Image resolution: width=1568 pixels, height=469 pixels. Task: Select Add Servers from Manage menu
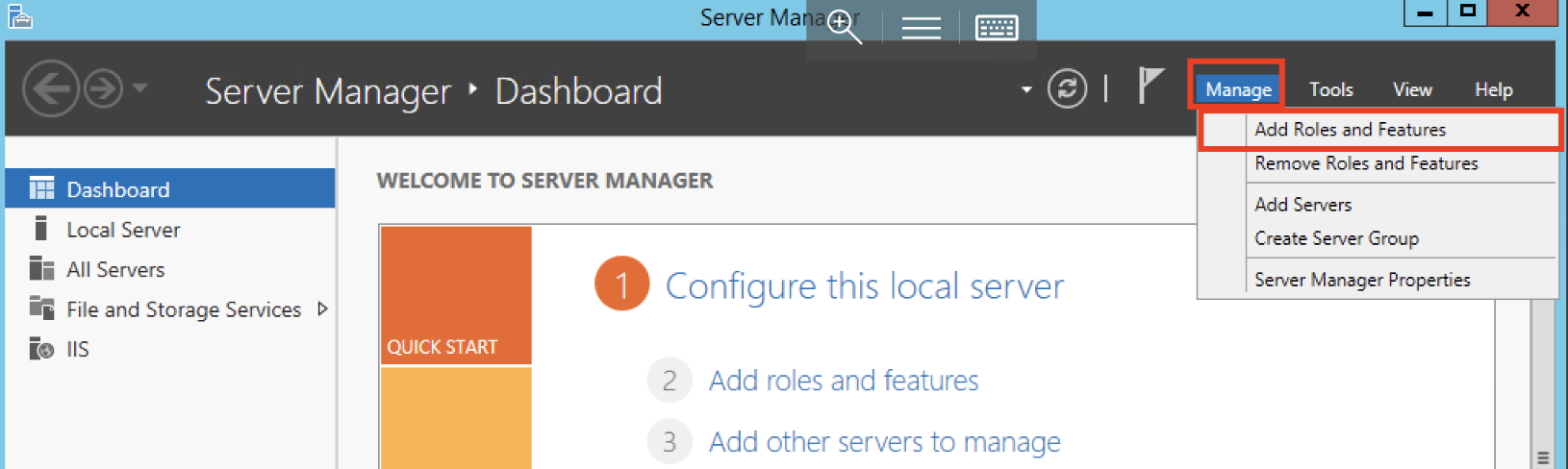1378,204
